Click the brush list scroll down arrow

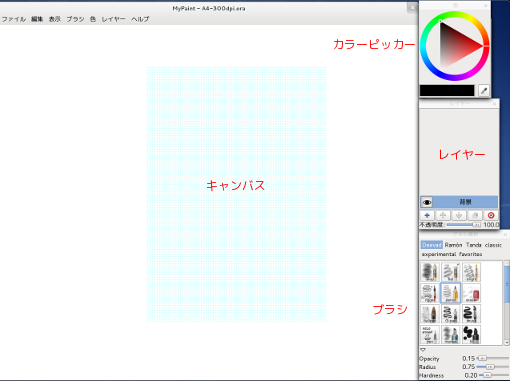[507, 342]
